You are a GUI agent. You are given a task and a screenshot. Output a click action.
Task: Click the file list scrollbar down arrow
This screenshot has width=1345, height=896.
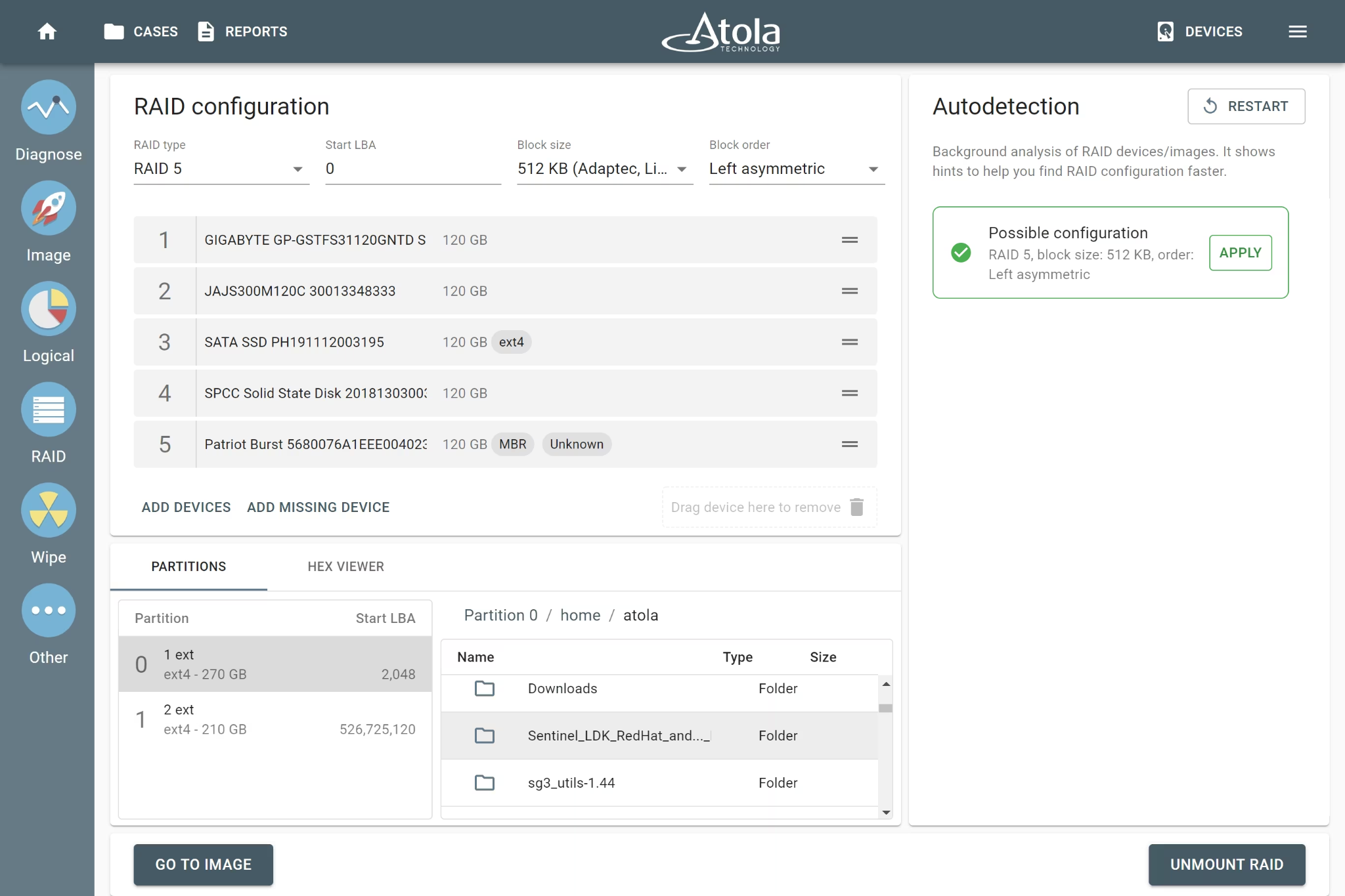(886, 813)
